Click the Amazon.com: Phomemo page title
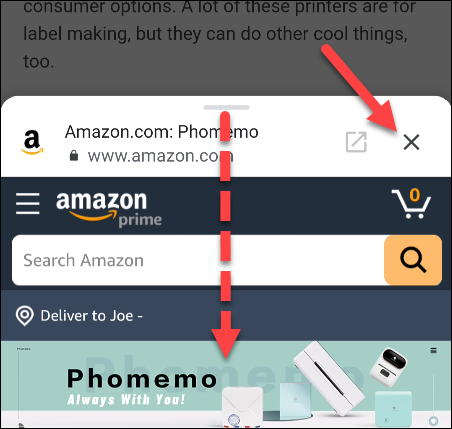Screen dimensions: 452x429 [x=162, y=132]
